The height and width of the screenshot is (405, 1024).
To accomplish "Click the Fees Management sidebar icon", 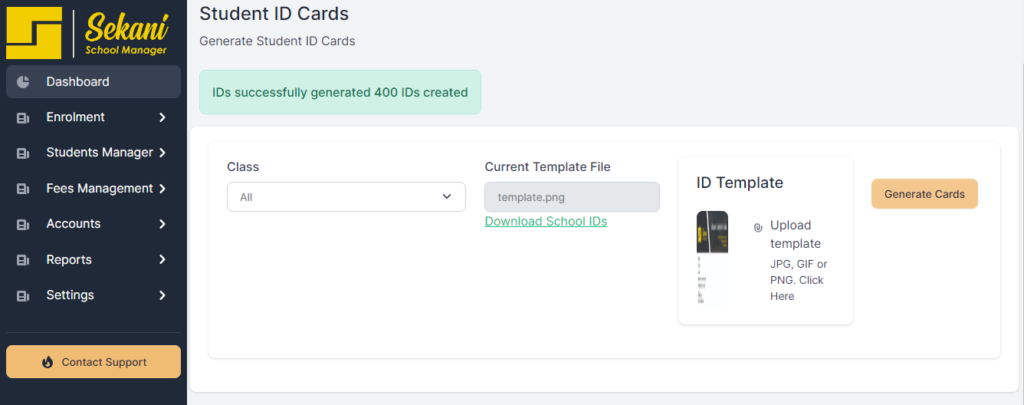I will [x=23, y=189].
